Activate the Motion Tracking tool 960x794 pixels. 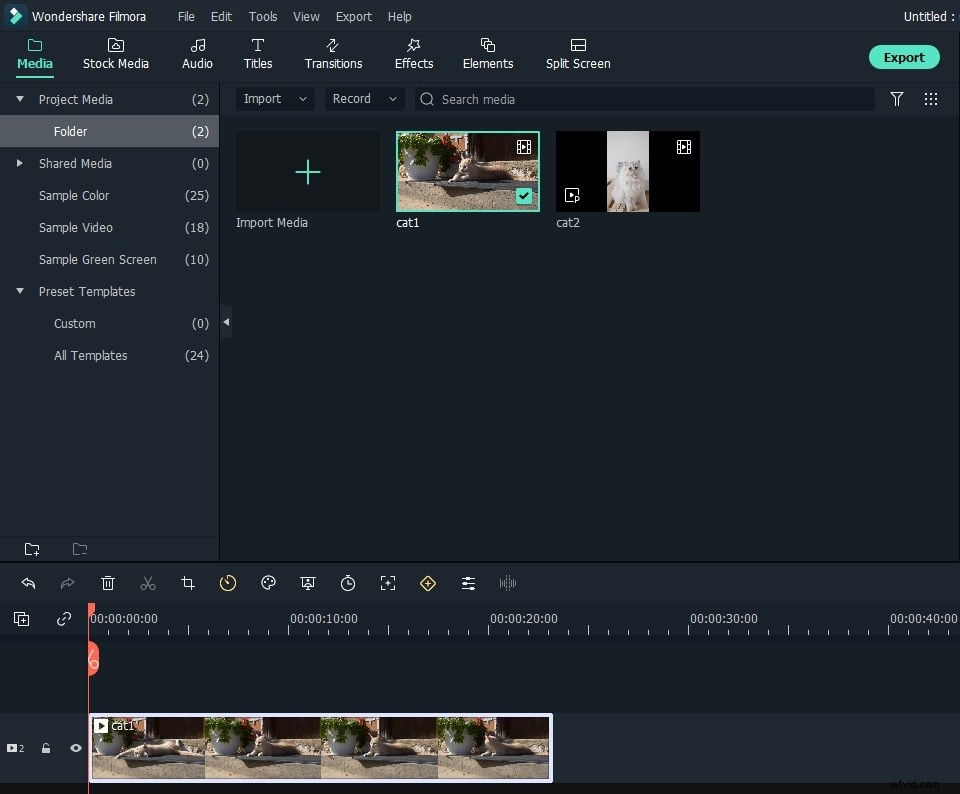[x=388, y=584]
